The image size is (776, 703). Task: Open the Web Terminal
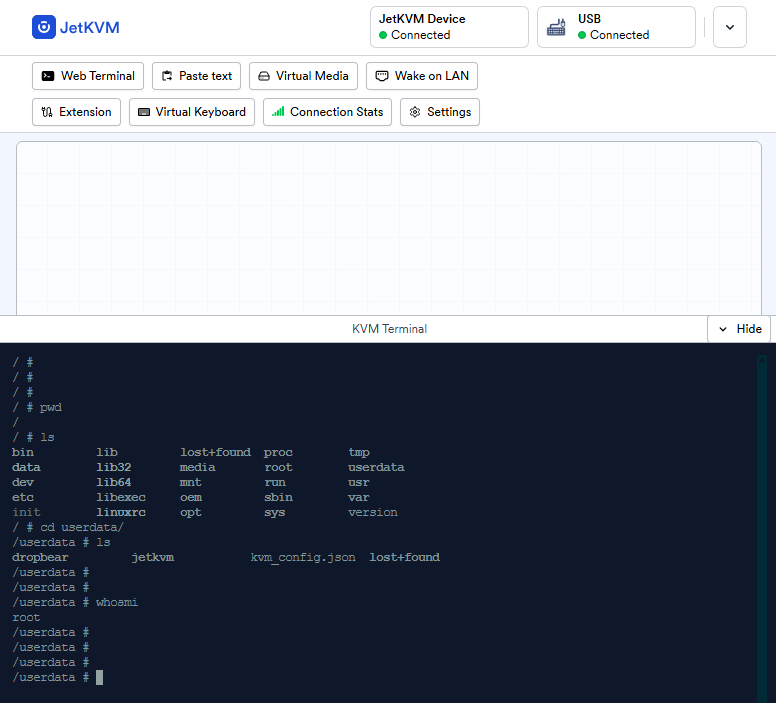pyautogui.click(x=88, y=76)
